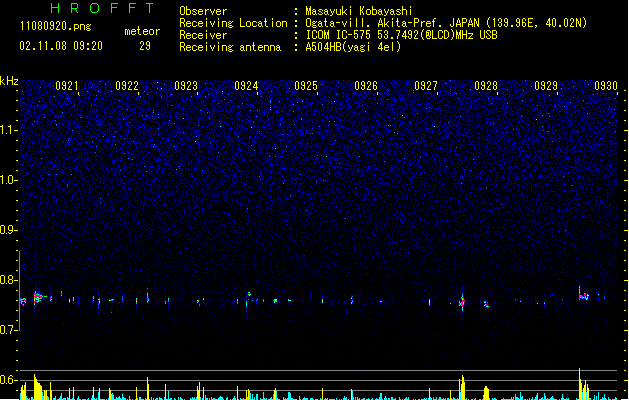Click the 'Receiving Location' label
This screenshot has width=629, height=400.
click(233, 23)
